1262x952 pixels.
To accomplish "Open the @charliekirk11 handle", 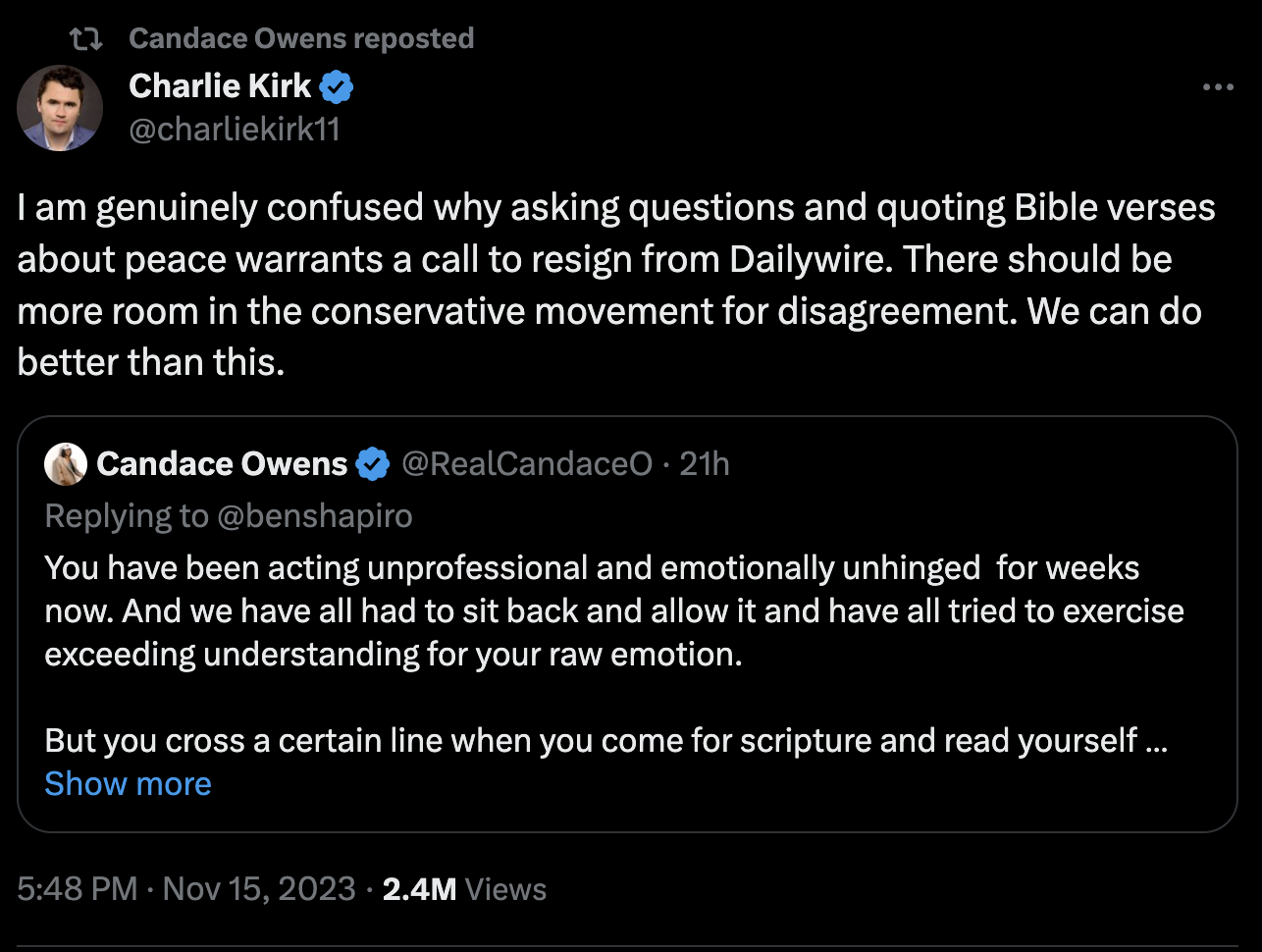I will click(x=235, y=130).
